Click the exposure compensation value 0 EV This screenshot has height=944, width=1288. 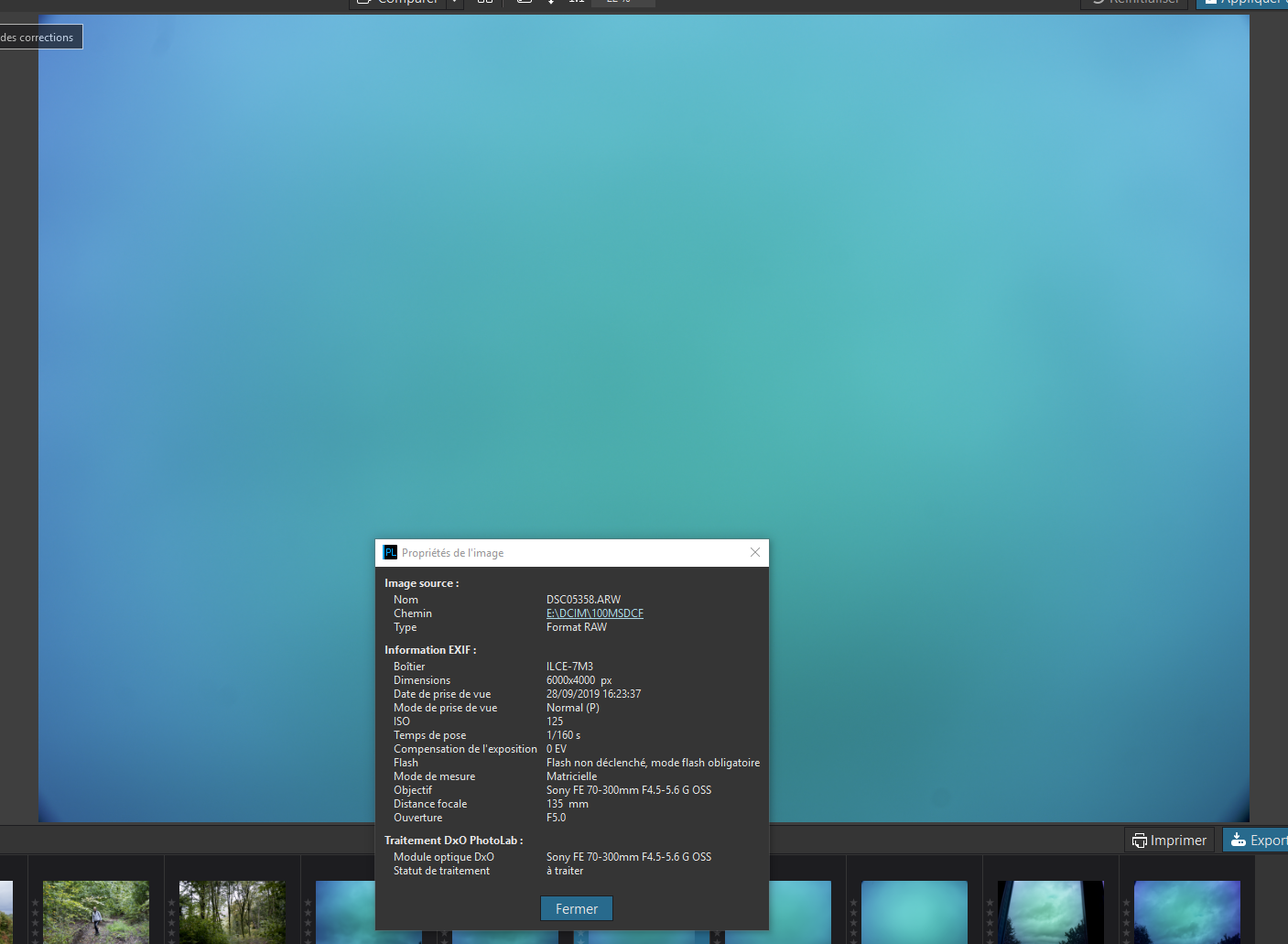click(557, 749)
